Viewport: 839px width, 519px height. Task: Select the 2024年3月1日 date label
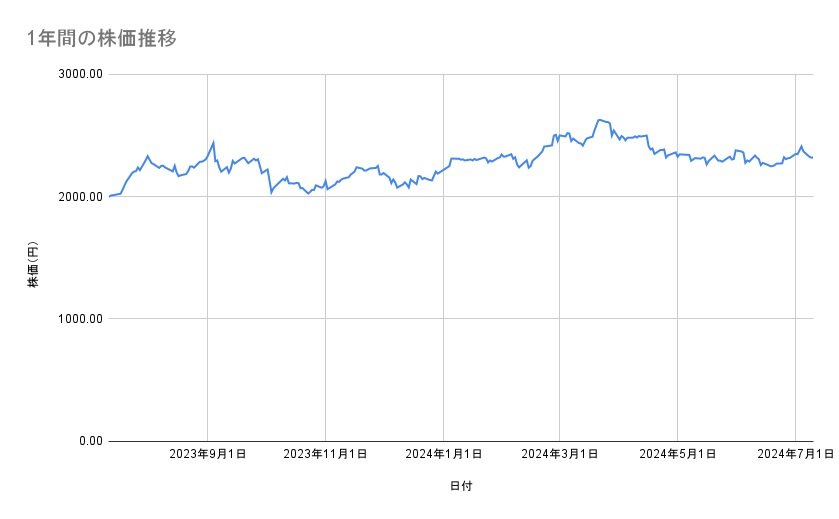(x=559, y=455)
